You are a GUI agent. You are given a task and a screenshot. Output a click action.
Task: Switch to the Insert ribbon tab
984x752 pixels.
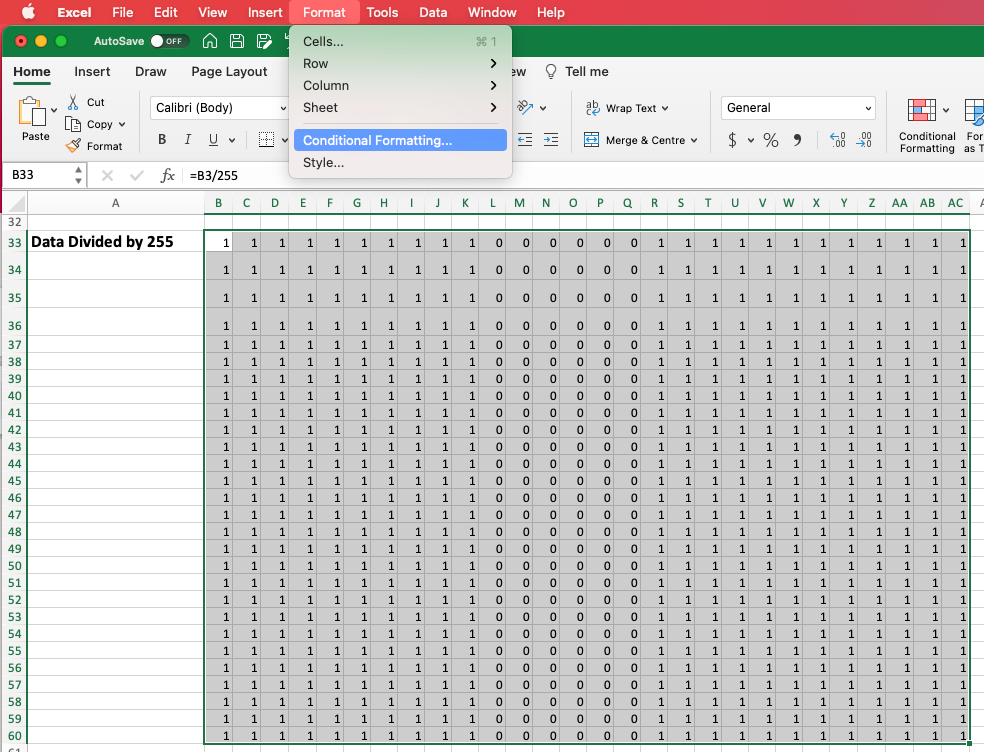[92, 72]
